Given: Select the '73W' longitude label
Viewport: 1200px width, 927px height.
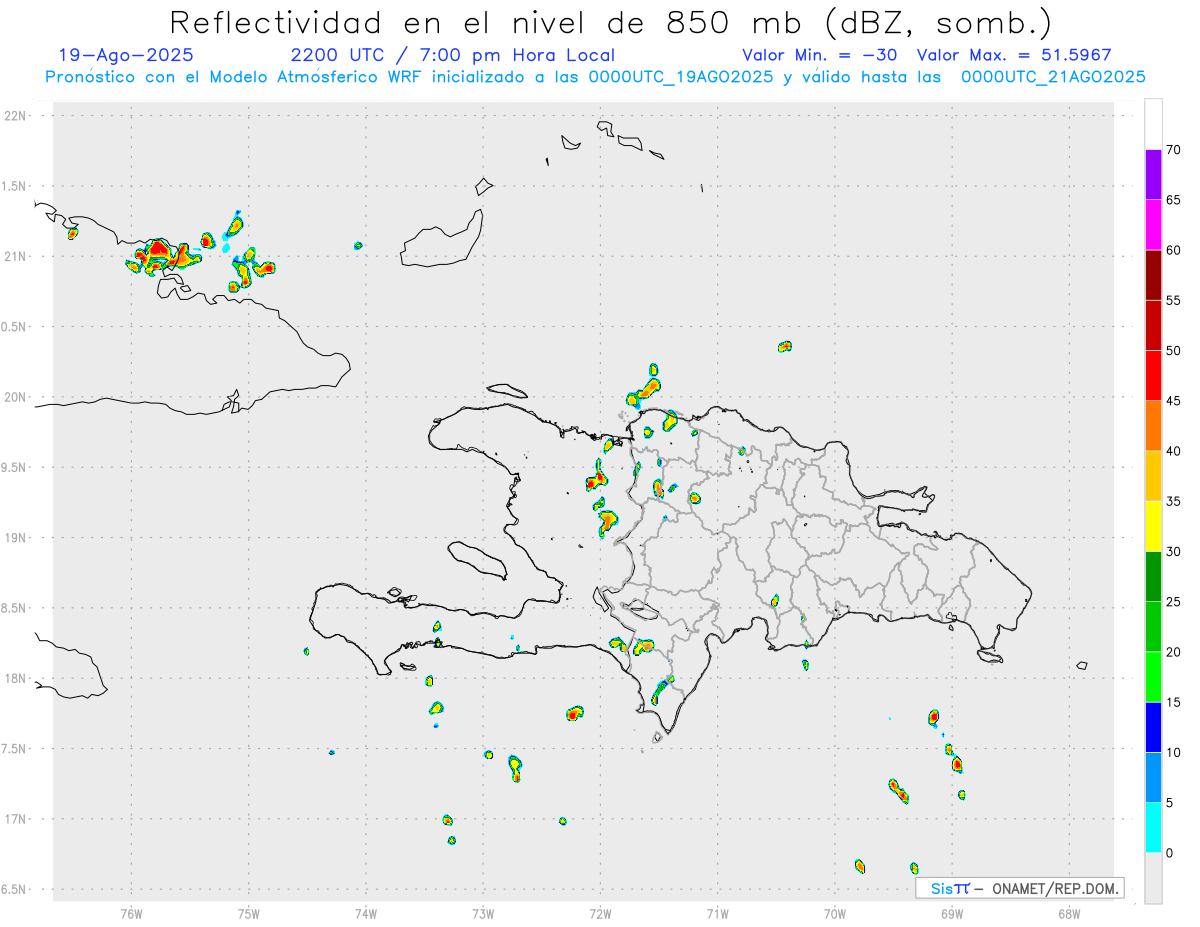Looking at the screenshot, I should pos(483,913).
